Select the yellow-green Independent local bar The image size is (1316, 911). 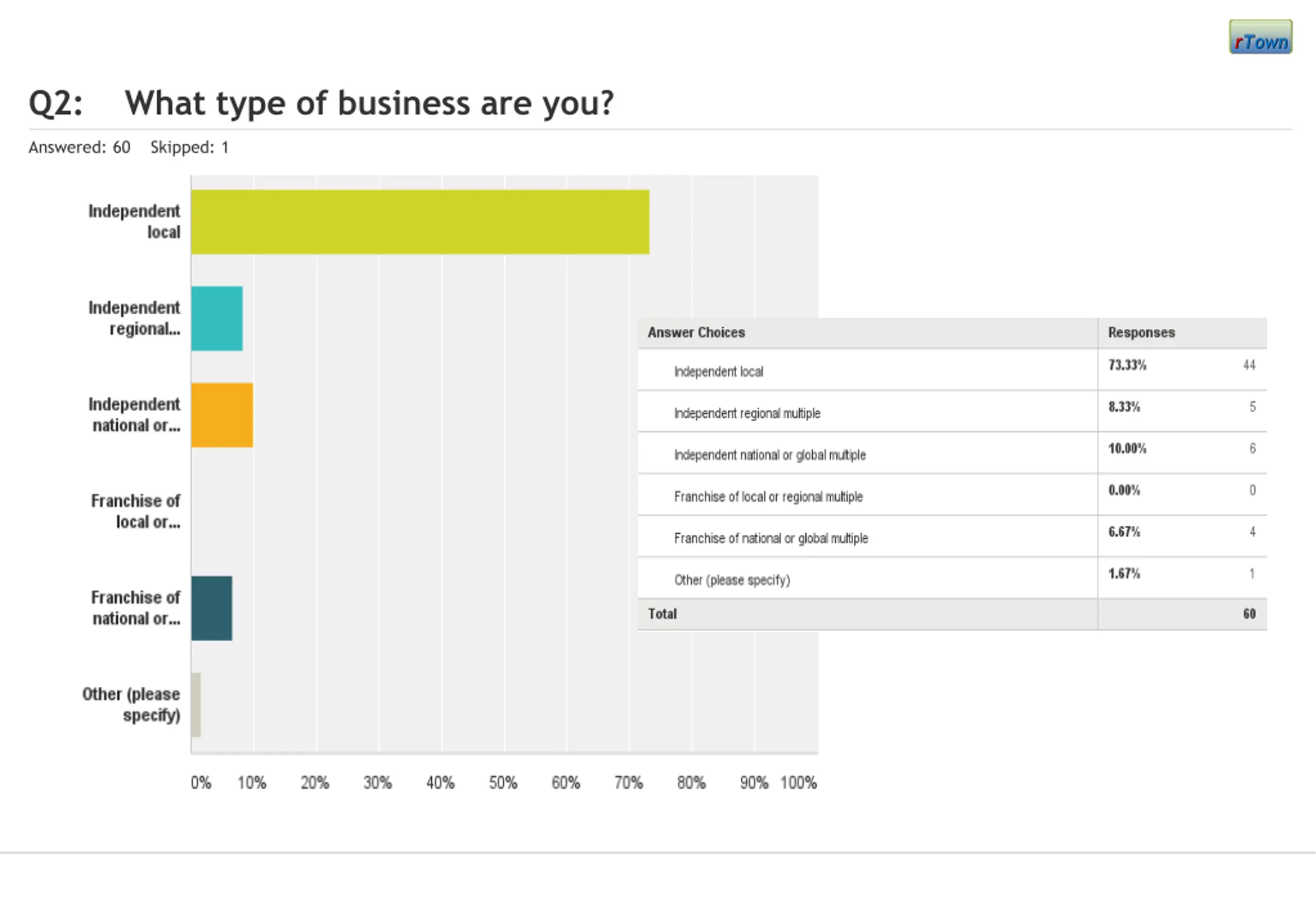420,222
